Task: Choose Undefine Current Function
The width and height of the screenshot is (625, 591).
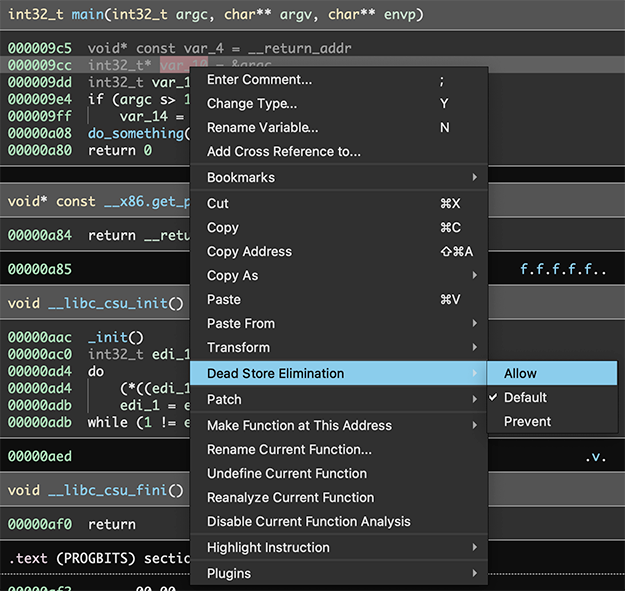Action: (339, 473)
